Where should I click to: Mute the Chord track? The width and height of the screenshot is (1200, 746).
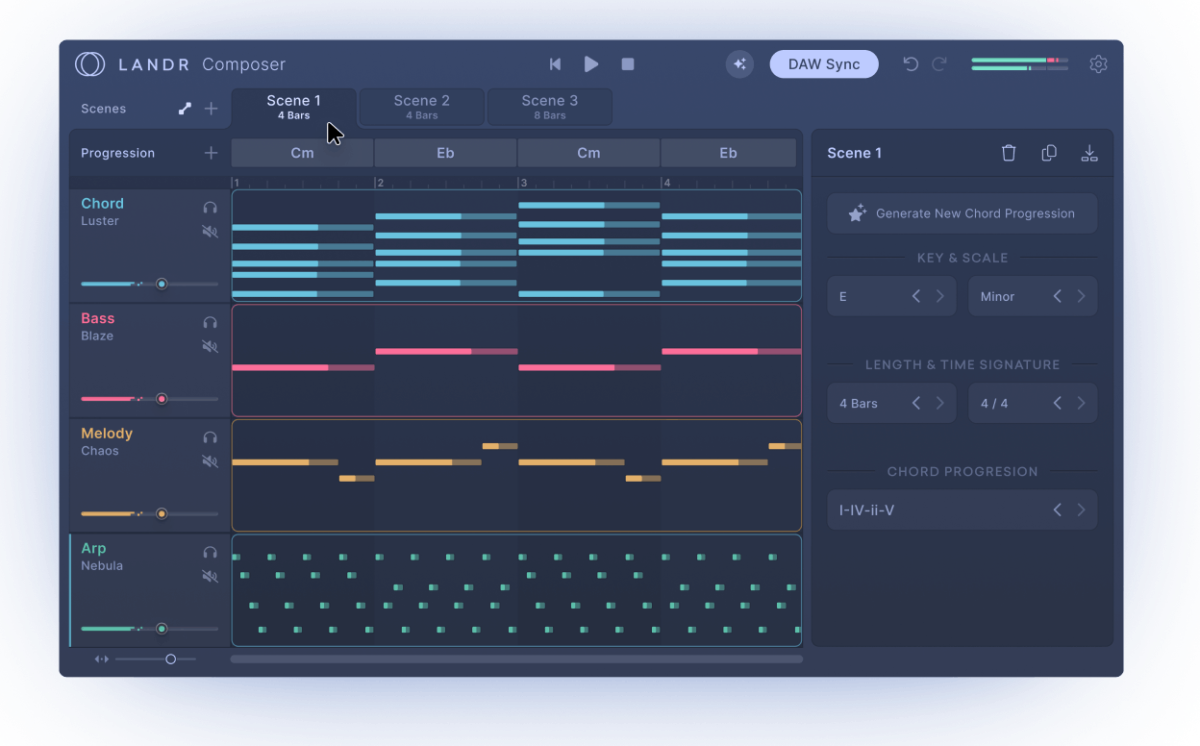click(x=210, y=232)
